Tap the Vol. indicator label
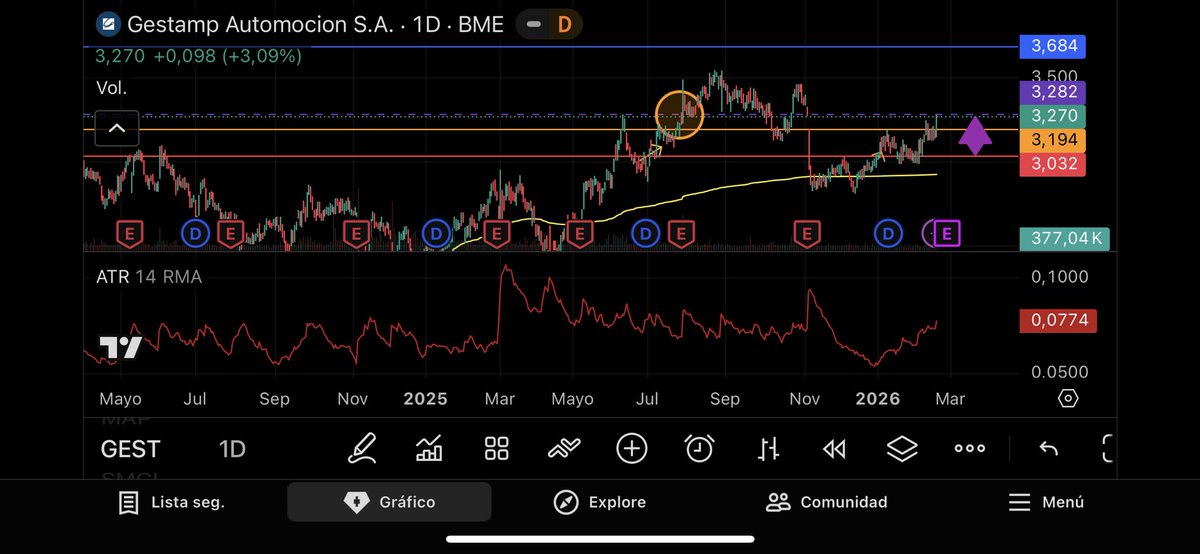This screenshot has width=1200, height=554. click(112, 88)
